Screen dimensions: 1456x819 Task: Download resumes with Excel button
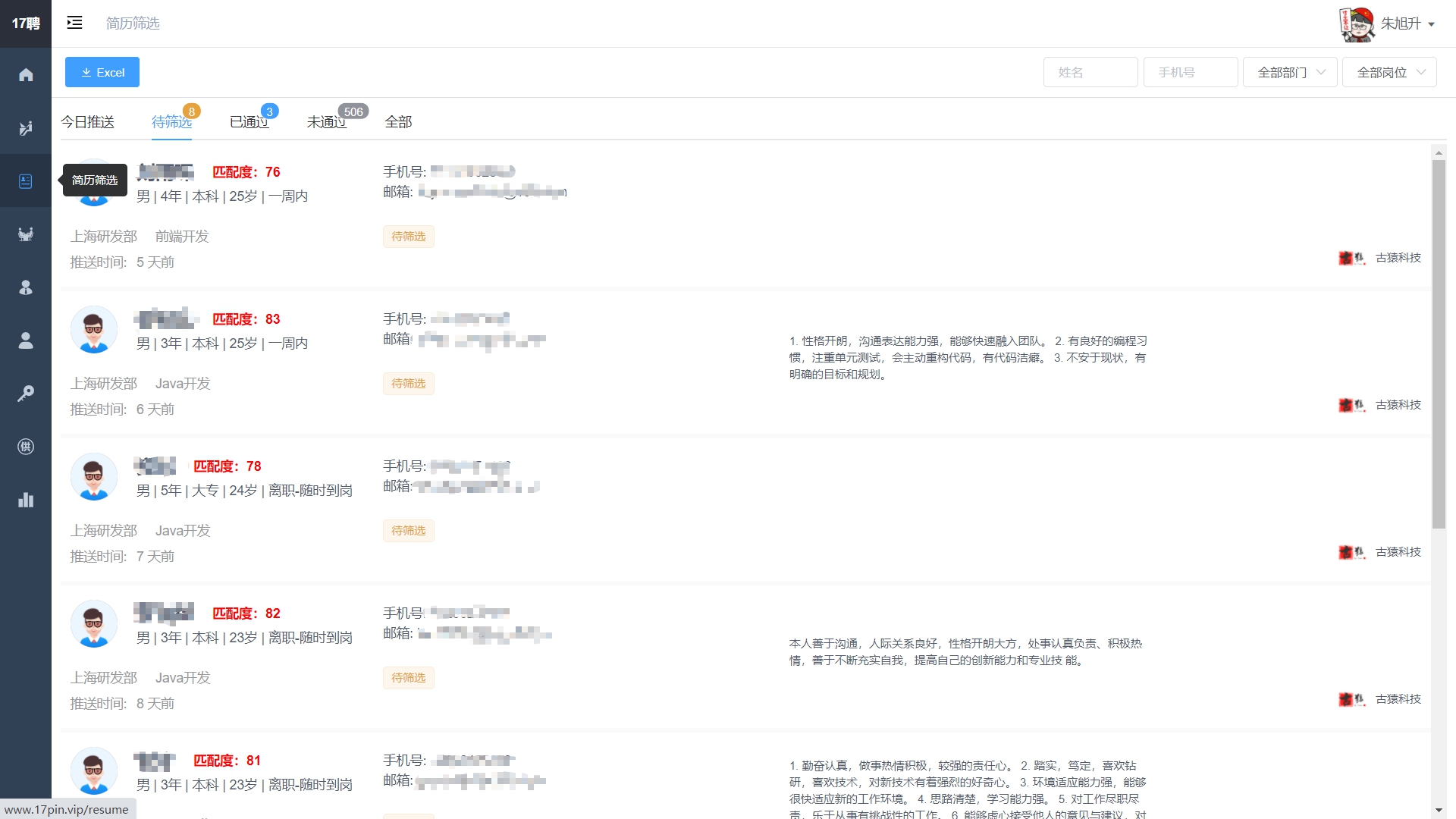pos(102,72)
